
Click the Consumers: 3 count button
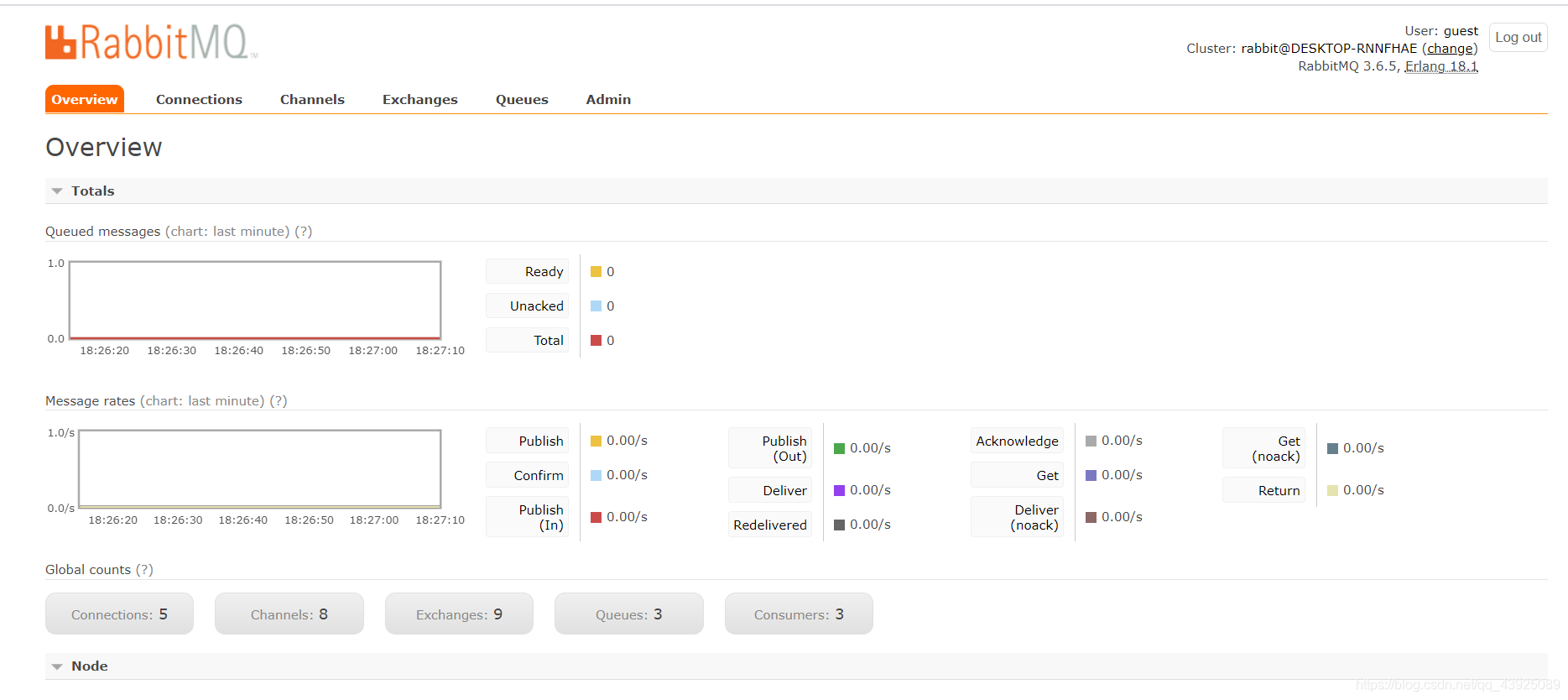click(x=799, y=614)
